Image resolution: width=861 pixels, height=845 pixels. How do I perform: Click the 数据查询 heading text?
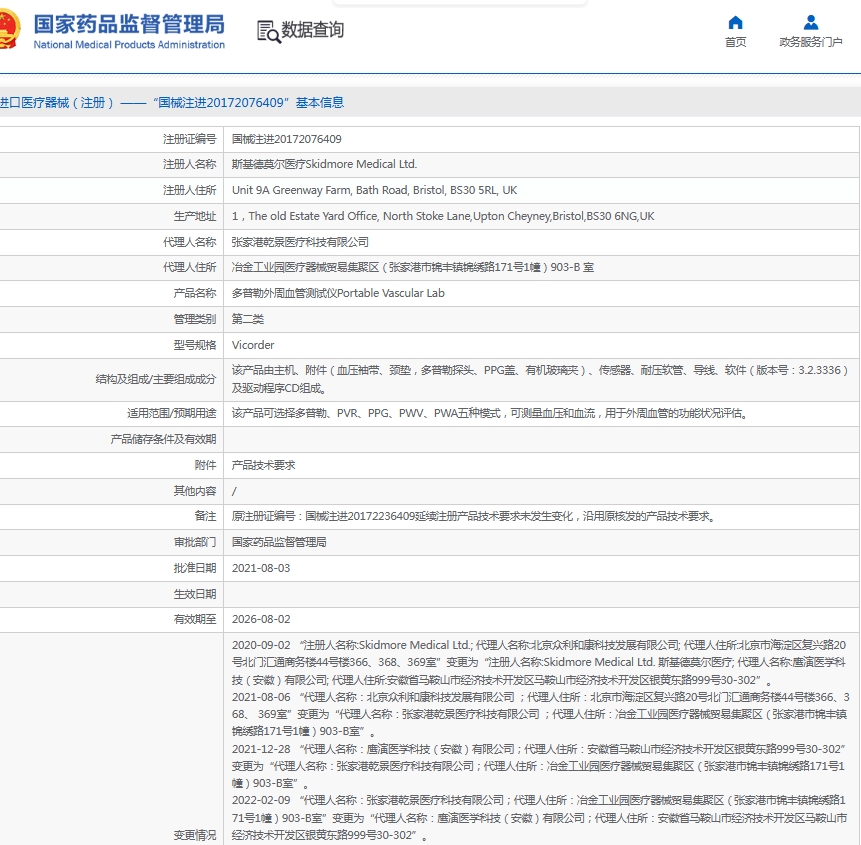[x=312, y=30]
